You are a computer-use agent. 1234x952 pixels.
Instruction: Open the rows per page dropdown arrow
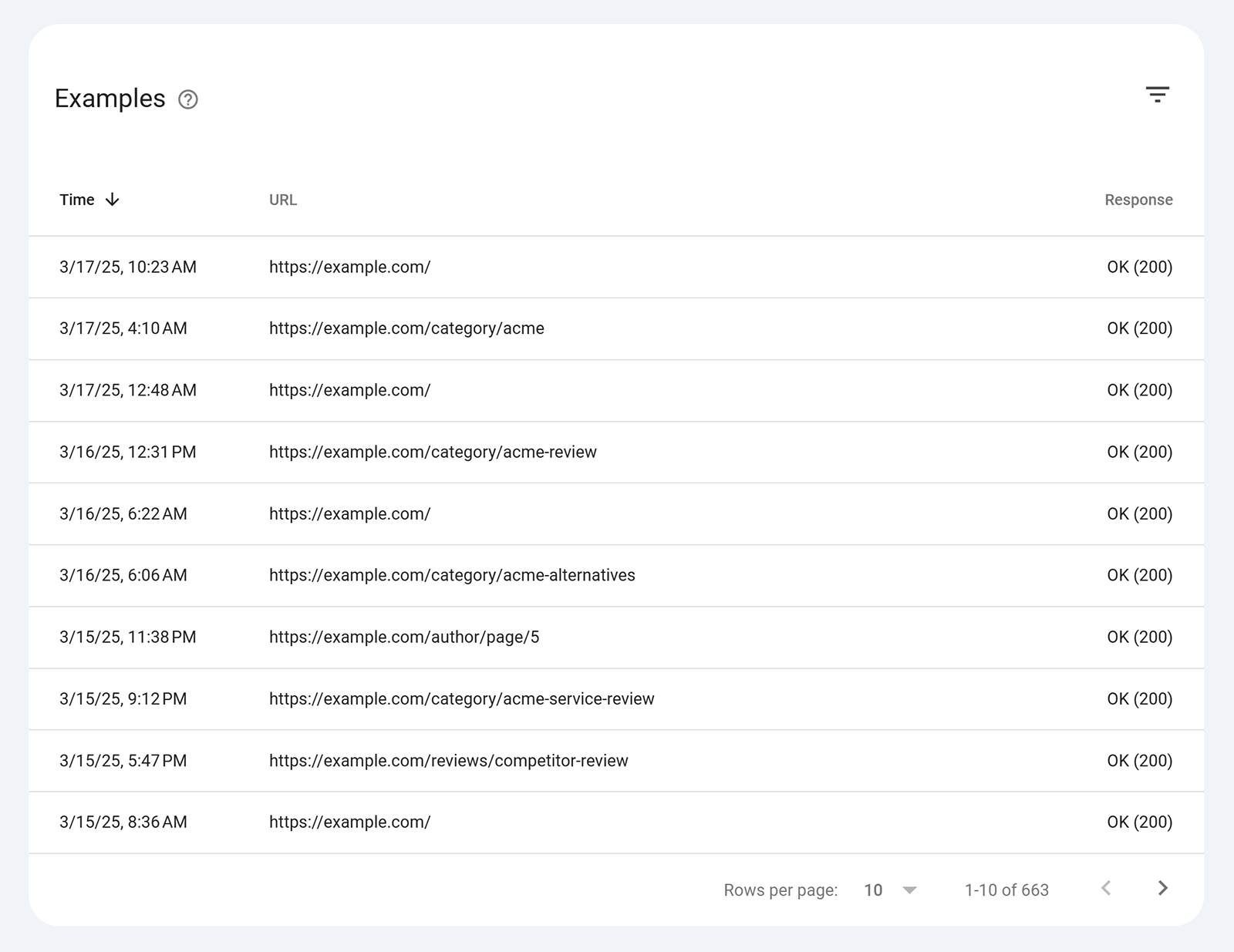point(909,889)
